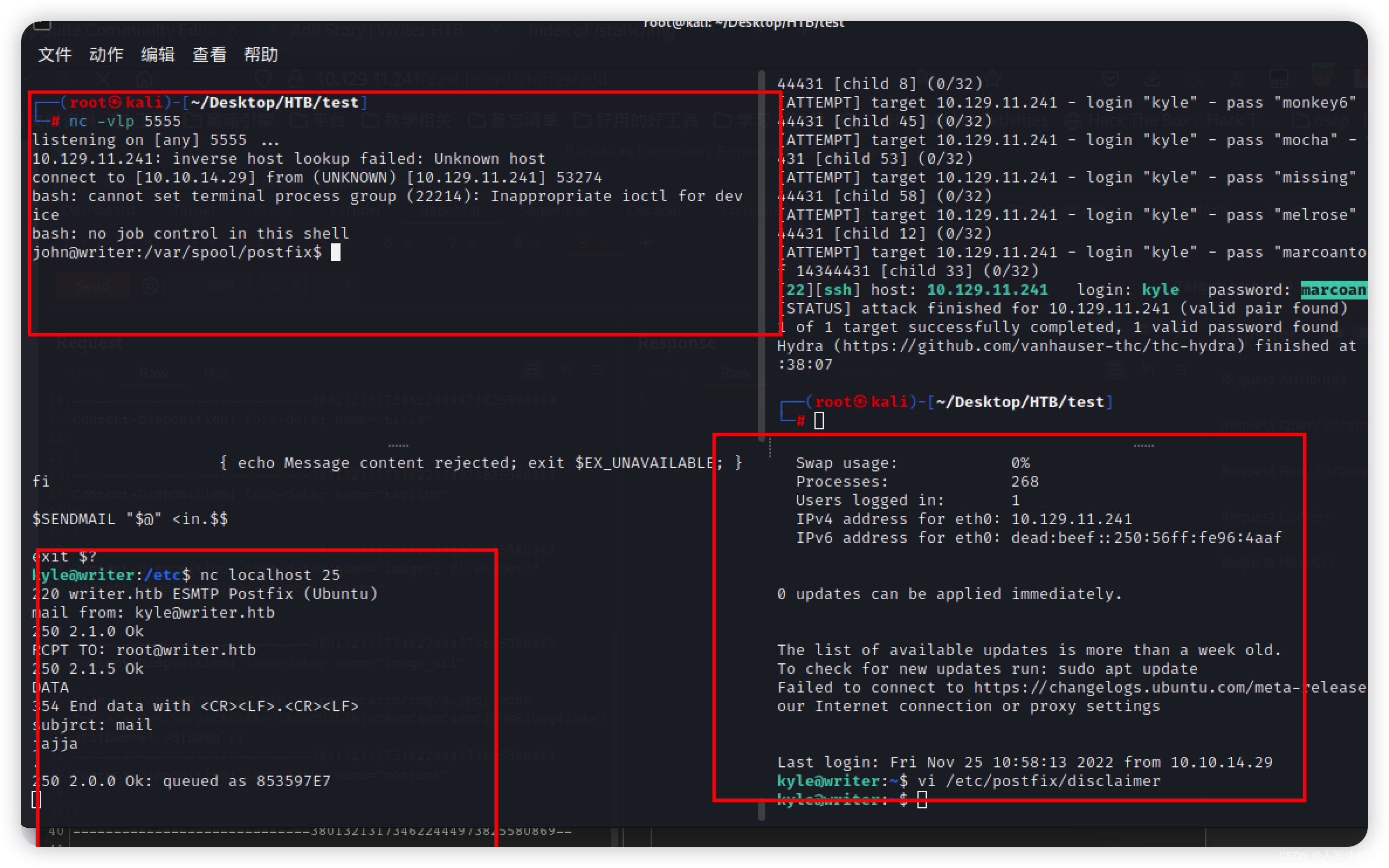Click '220 writer.htb ESMTP Postfix (Ubuntu)' line
Screen dimensions: 1389x868
pos(204,594)
